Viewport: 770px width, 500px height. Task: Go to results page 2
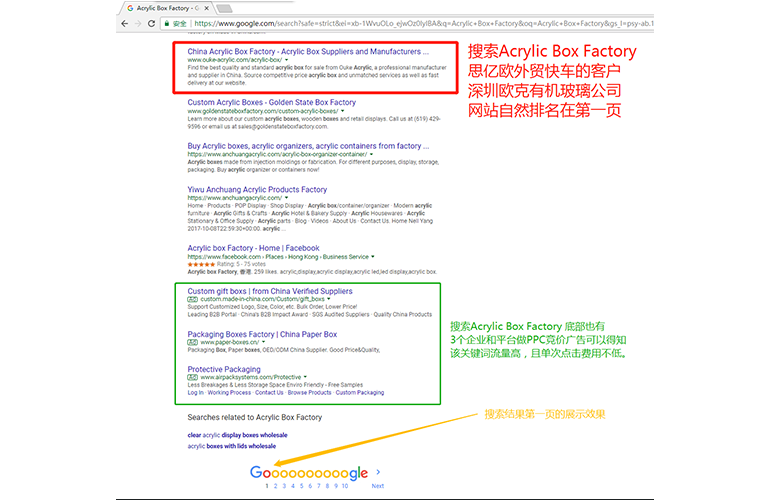click(x=275, y=486)
